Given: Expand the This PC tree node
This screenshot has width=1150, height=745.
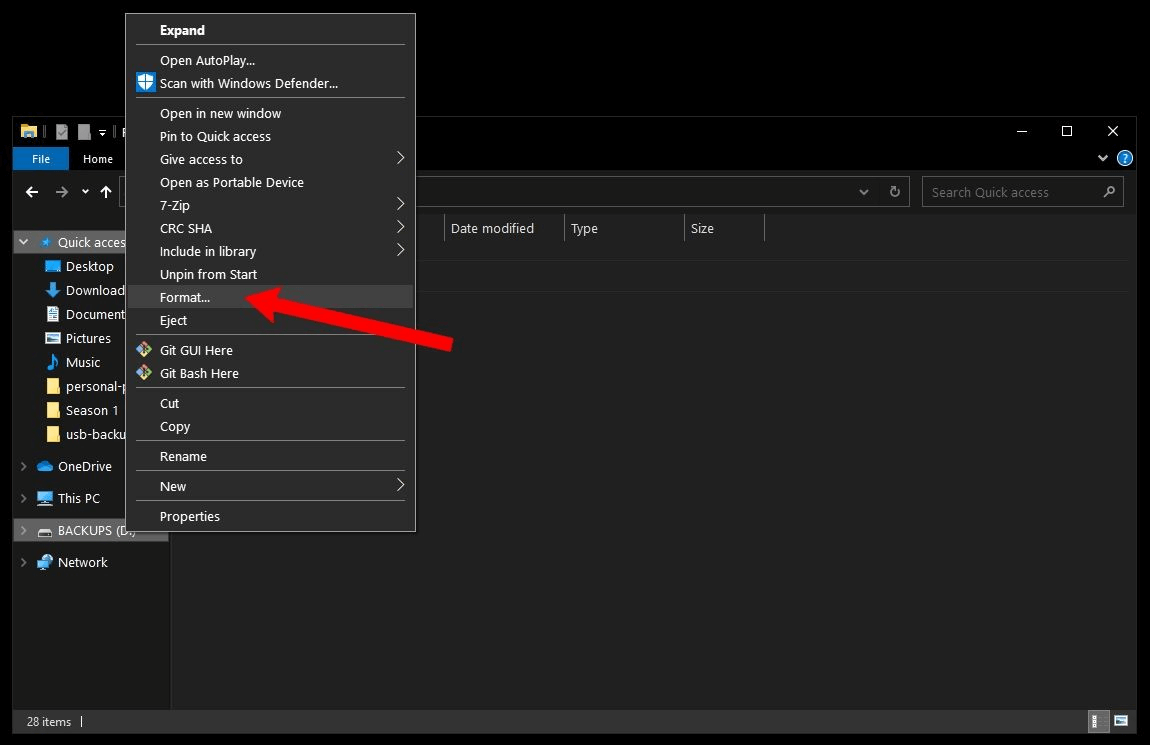Looking at the screenshot, I should tap(24, 498).
